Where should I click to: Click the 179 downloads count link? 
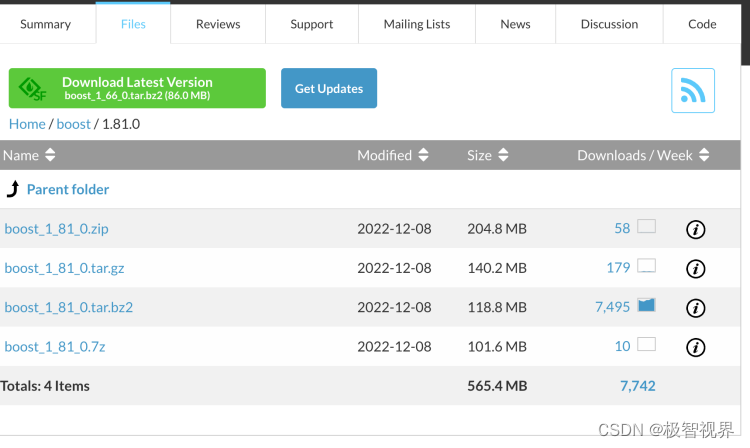click(618, 267)
